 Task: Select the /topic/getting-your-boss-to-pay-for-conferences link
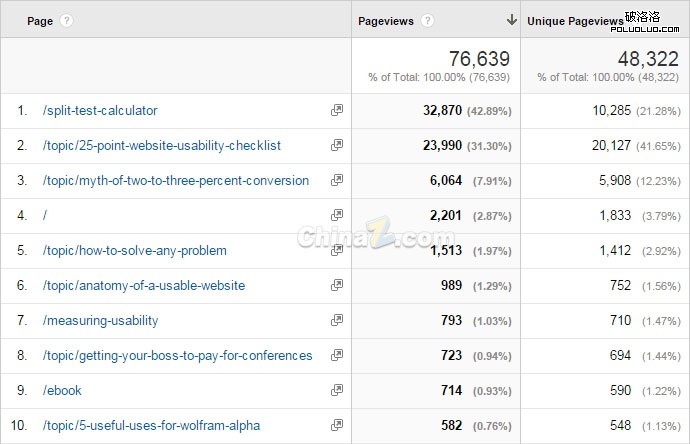pos(177,356)
